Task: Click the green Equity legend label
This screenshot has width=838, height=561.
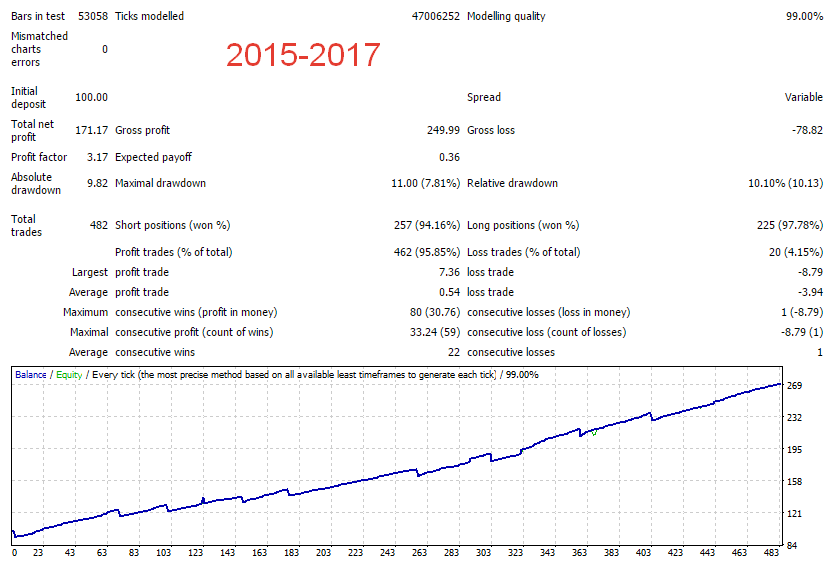Action: pos(69,375)
